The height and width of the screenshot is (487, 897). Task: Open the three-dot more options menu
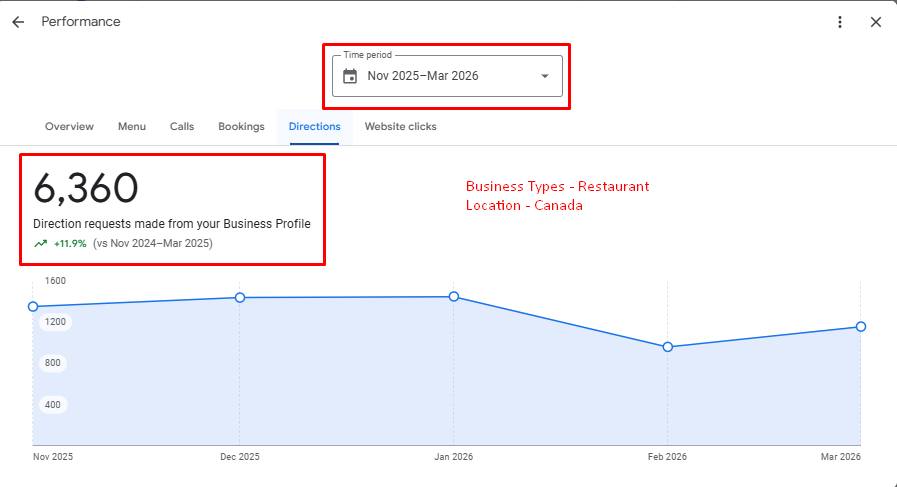coord(840,22)
